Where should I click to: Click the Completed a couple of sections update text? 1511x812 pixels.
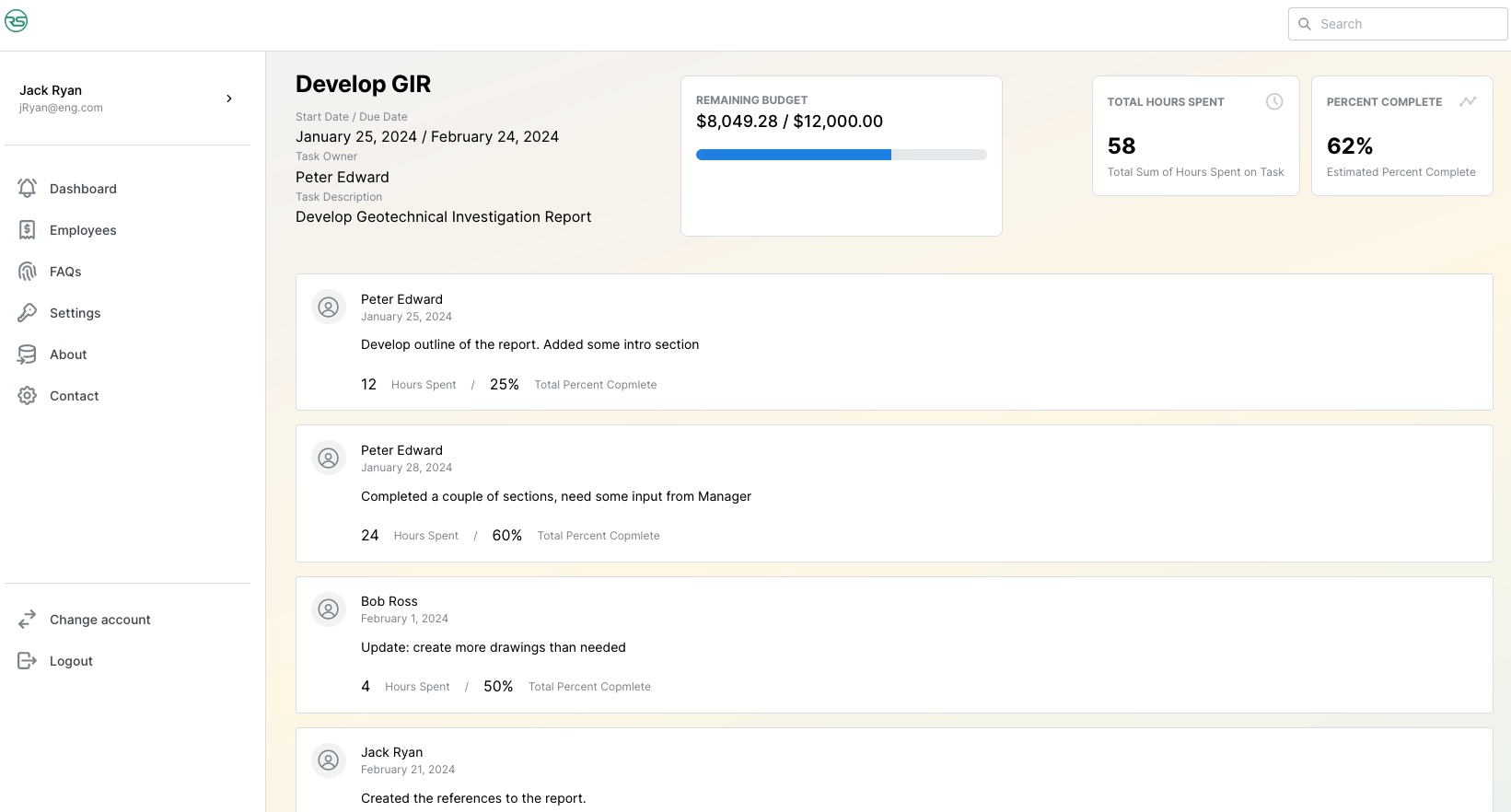click(556, 496)
